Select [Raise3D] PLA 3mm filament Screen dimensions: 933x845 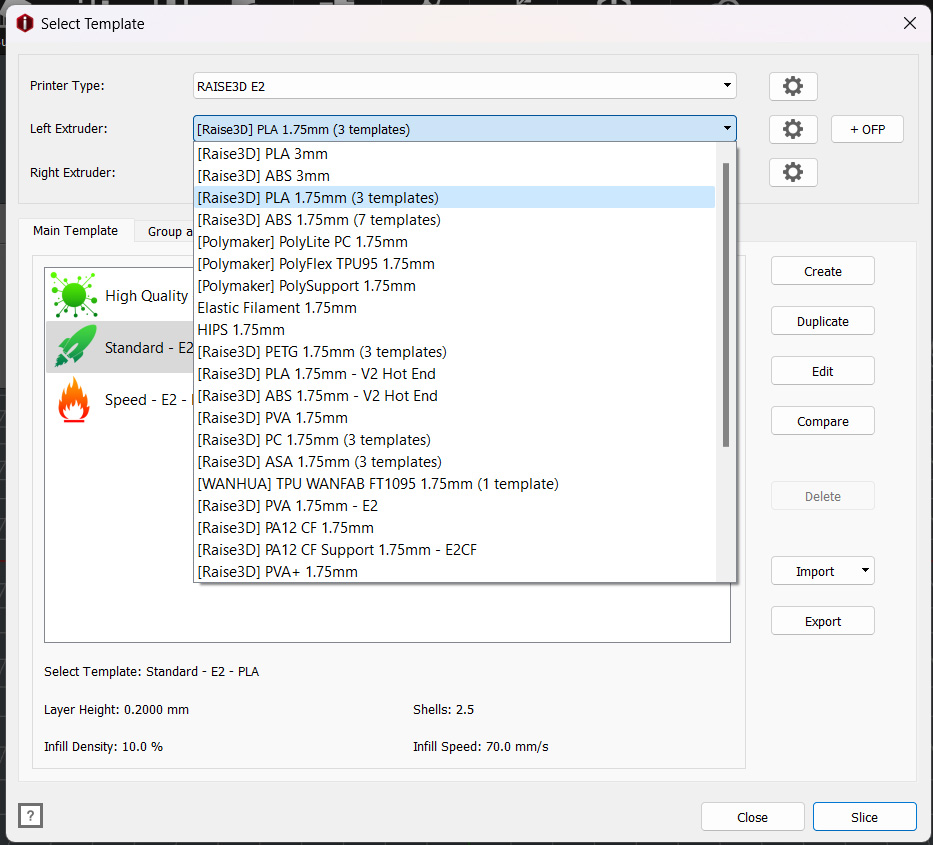click(x=455, y=154)
